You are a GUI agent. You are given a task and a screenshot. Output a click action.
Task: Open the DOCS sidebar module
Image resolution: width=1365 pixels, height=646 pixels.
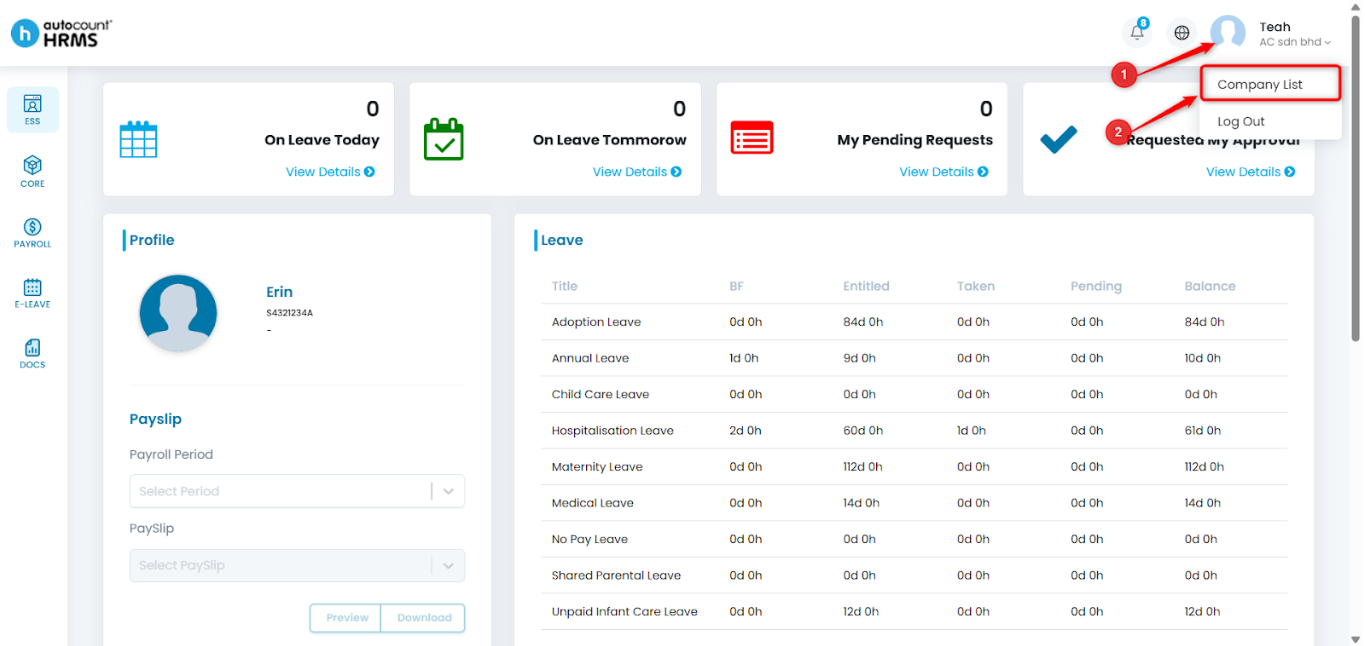33,353
